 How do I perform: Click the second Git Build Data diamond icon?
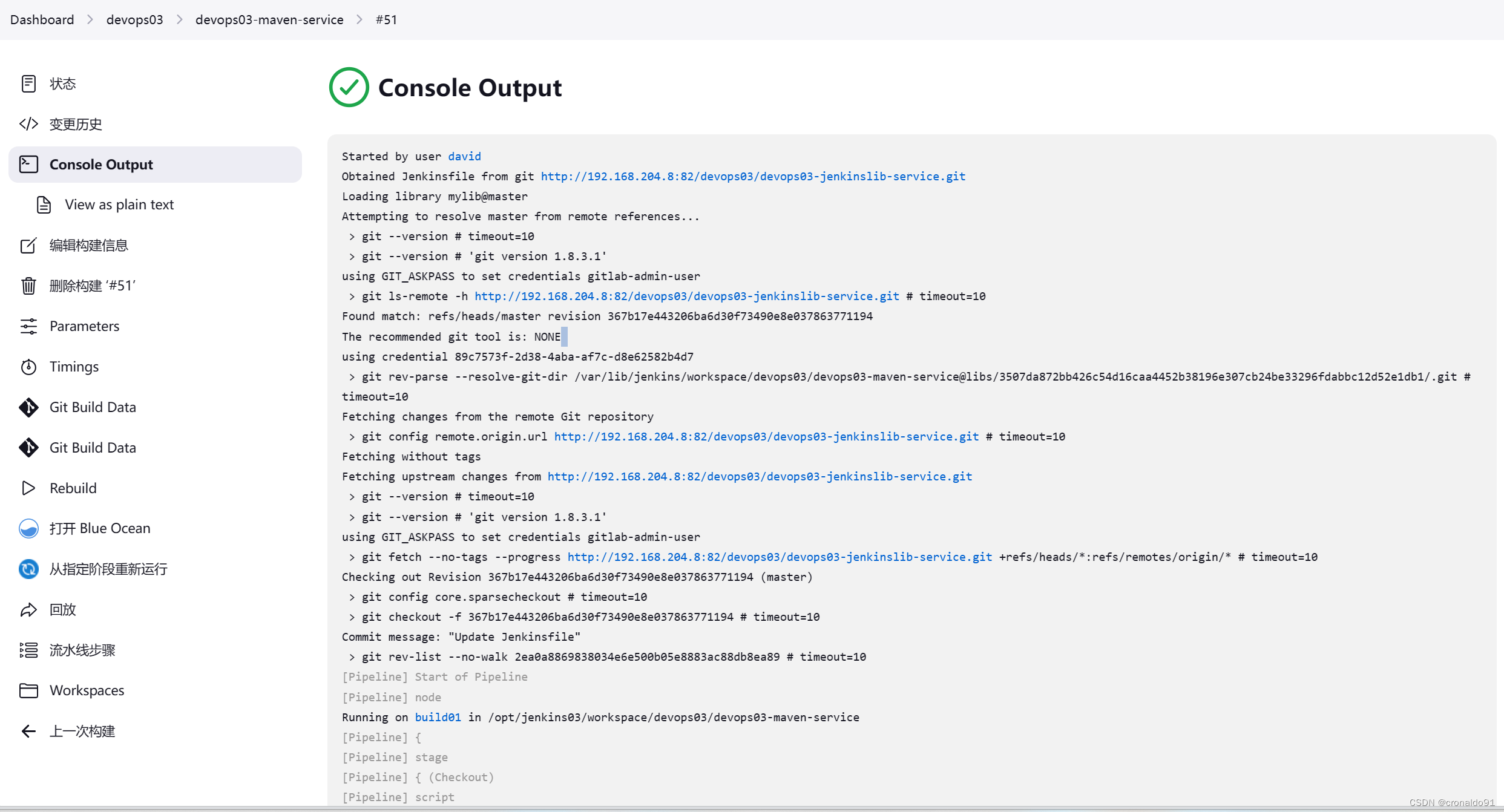pyautogui.click(x=28, y=448)
